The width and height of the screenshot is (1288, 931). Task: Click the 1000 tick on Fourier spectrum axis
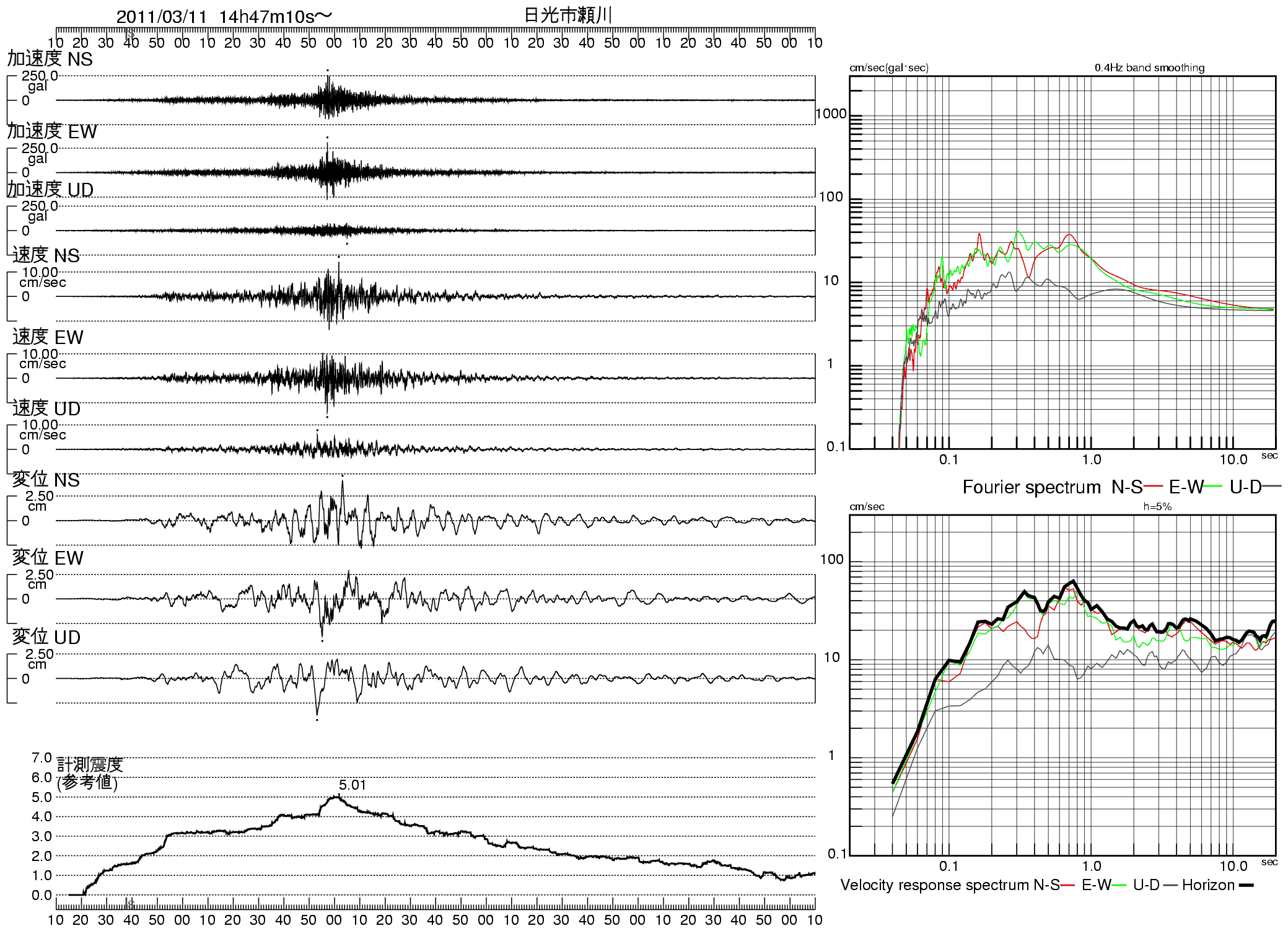click(831, 113)
